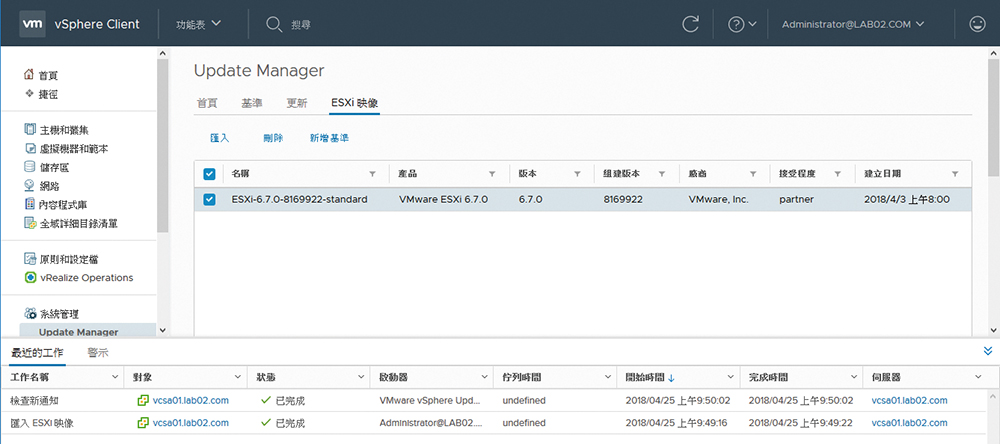
Task: Select the 最近的工作 tab
Action: (37, 353)
